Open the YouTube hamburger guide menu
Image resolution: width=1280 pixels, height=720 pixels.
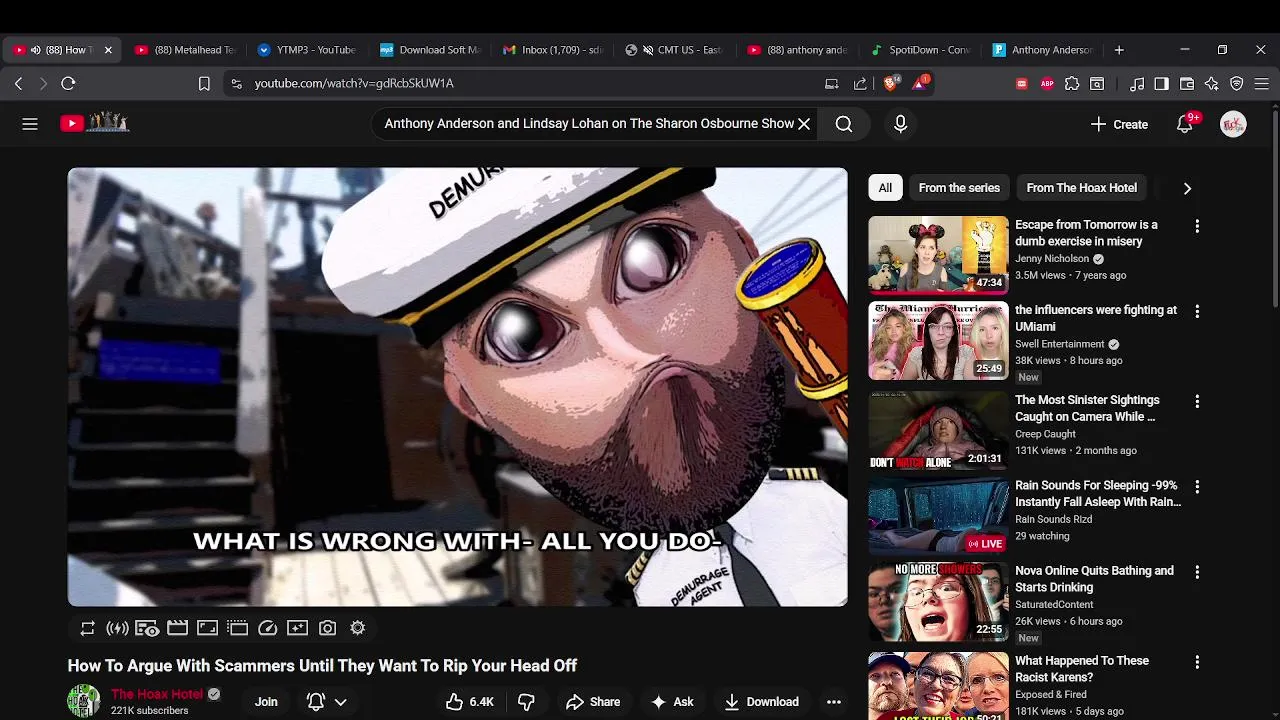[x=30, y=124]
